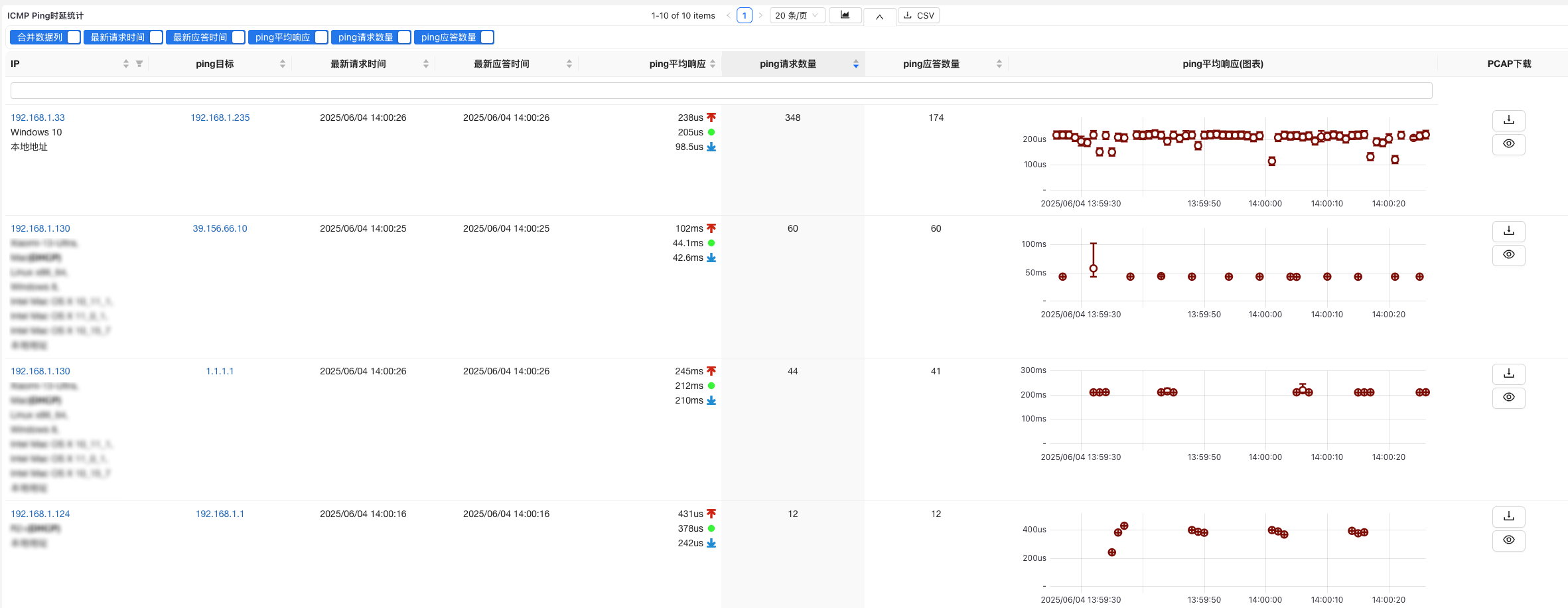This screenshot has height=608, width=1568.
Task: Download PCAP for 192.168.1.33 row
Action: click(1508, 120)
